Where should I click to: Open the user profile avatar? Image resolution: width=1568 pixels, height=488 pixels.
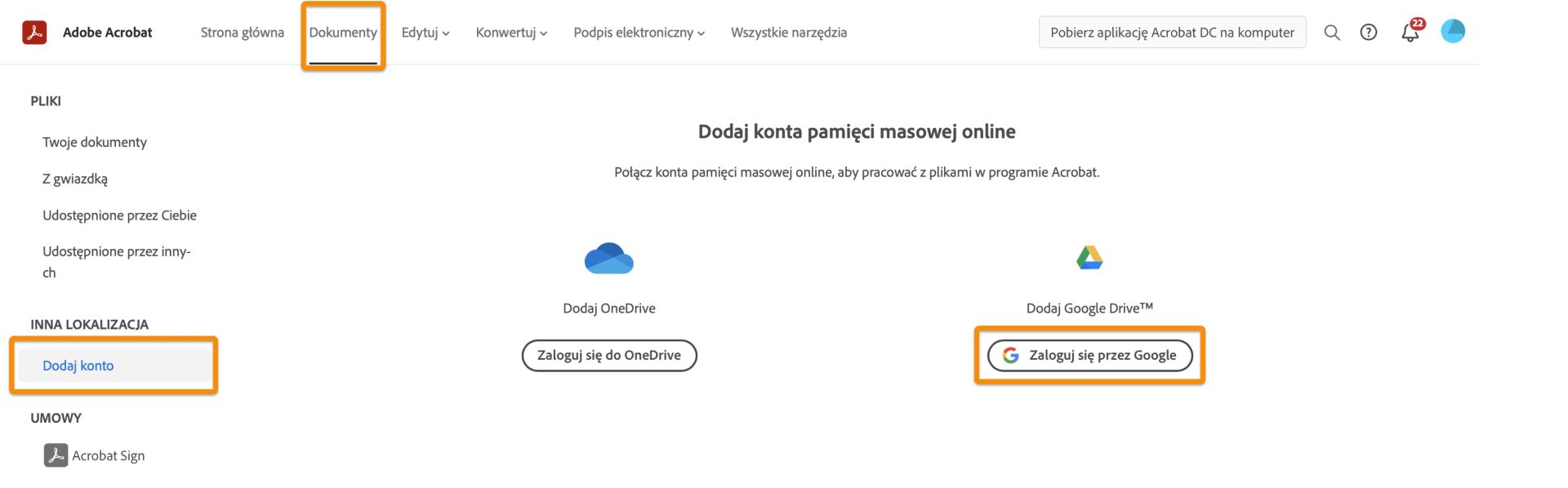pos(1453,31)
